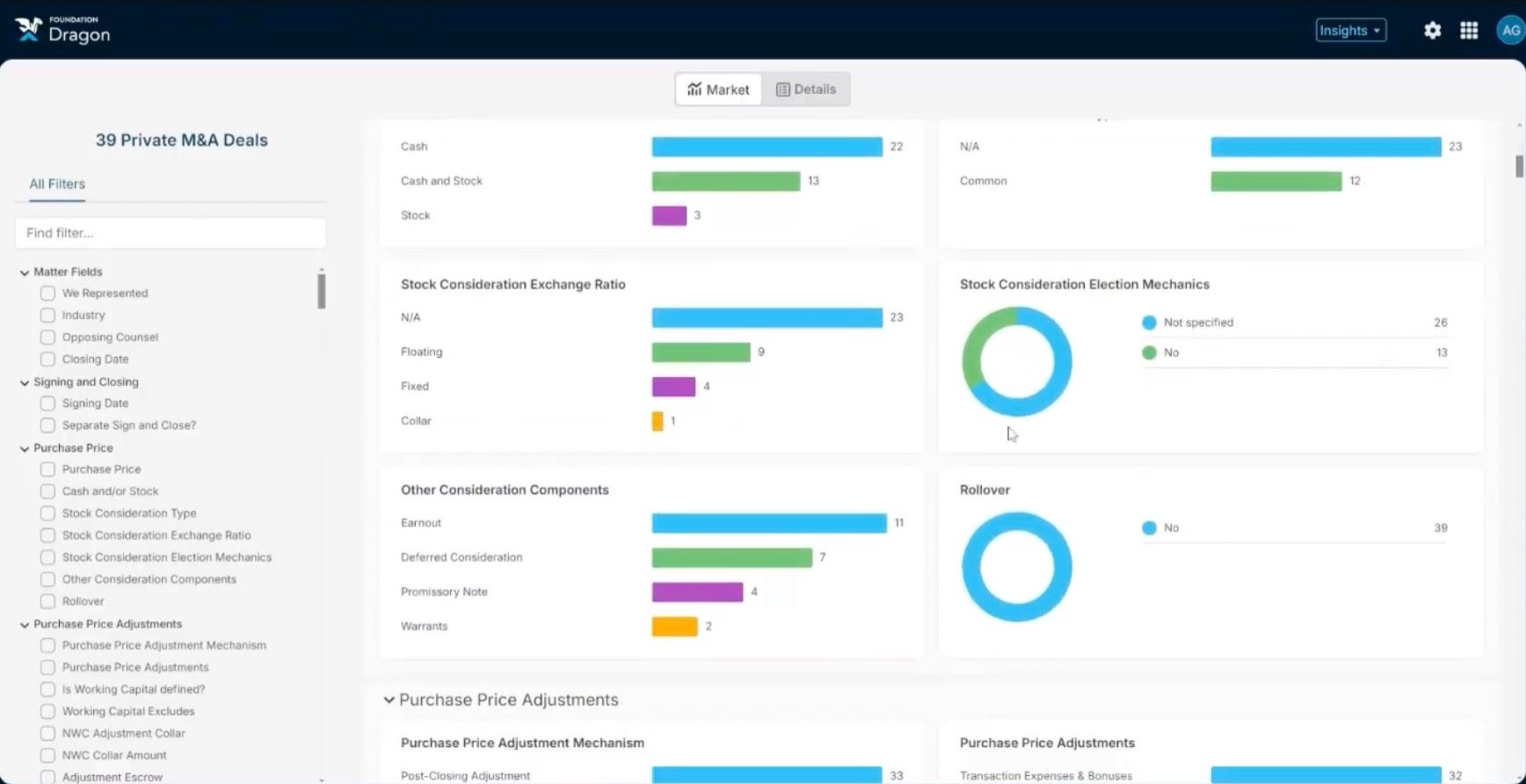Viewport: 1526px width, 784px height.
Task: Click the green Floating bar
Action: coord(701,352)
